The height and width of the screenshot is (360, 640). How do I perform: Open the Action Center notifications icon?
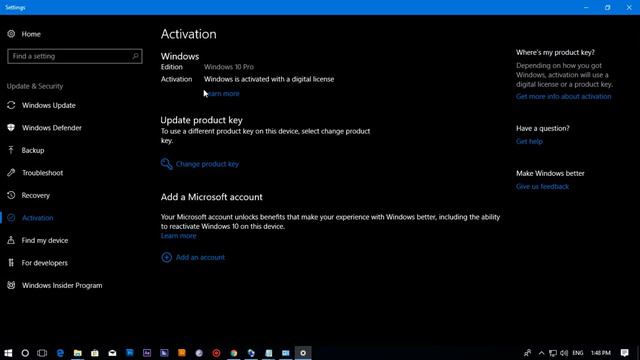tap(624, 353)
